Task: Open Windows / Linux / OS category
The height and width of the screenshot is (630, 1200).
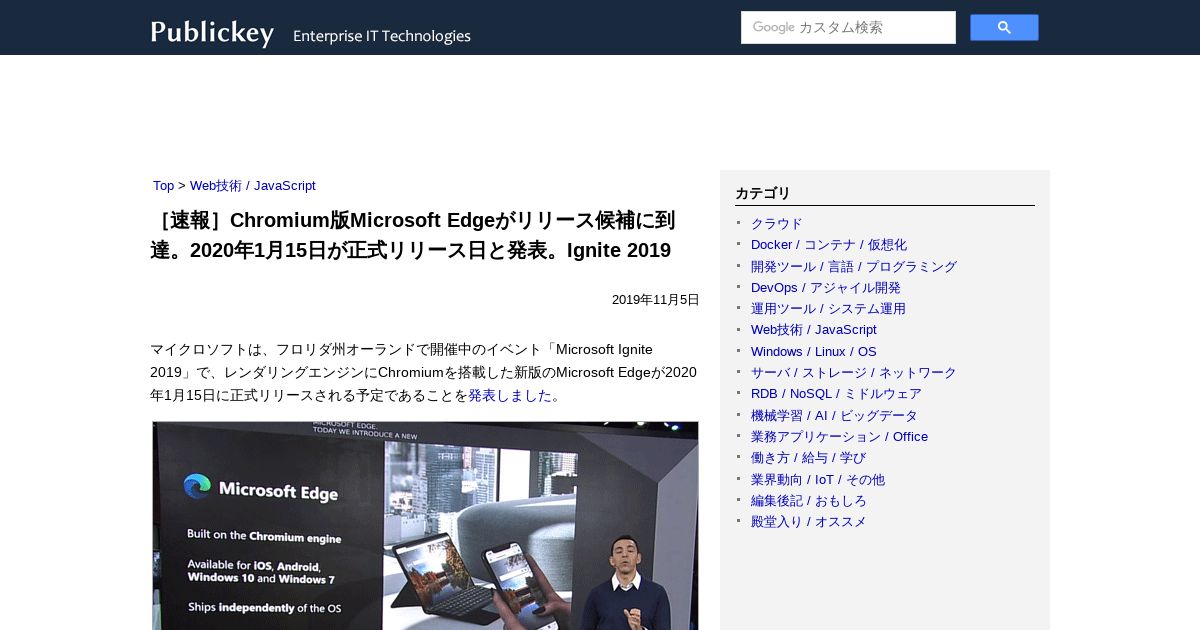Action: 814,352
